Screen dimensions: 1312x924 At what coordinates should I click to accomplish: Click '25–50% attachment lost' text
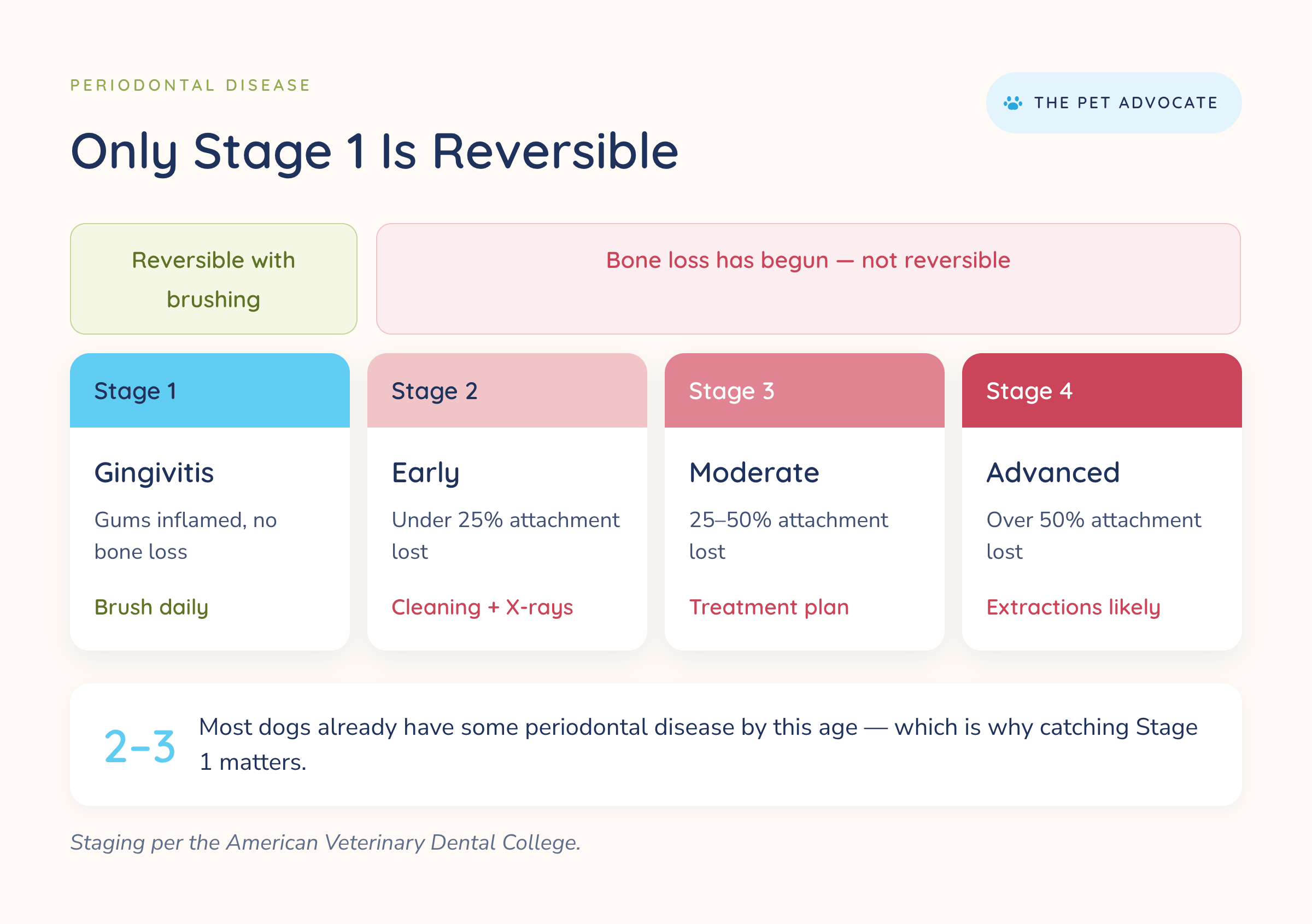[788, 535]
